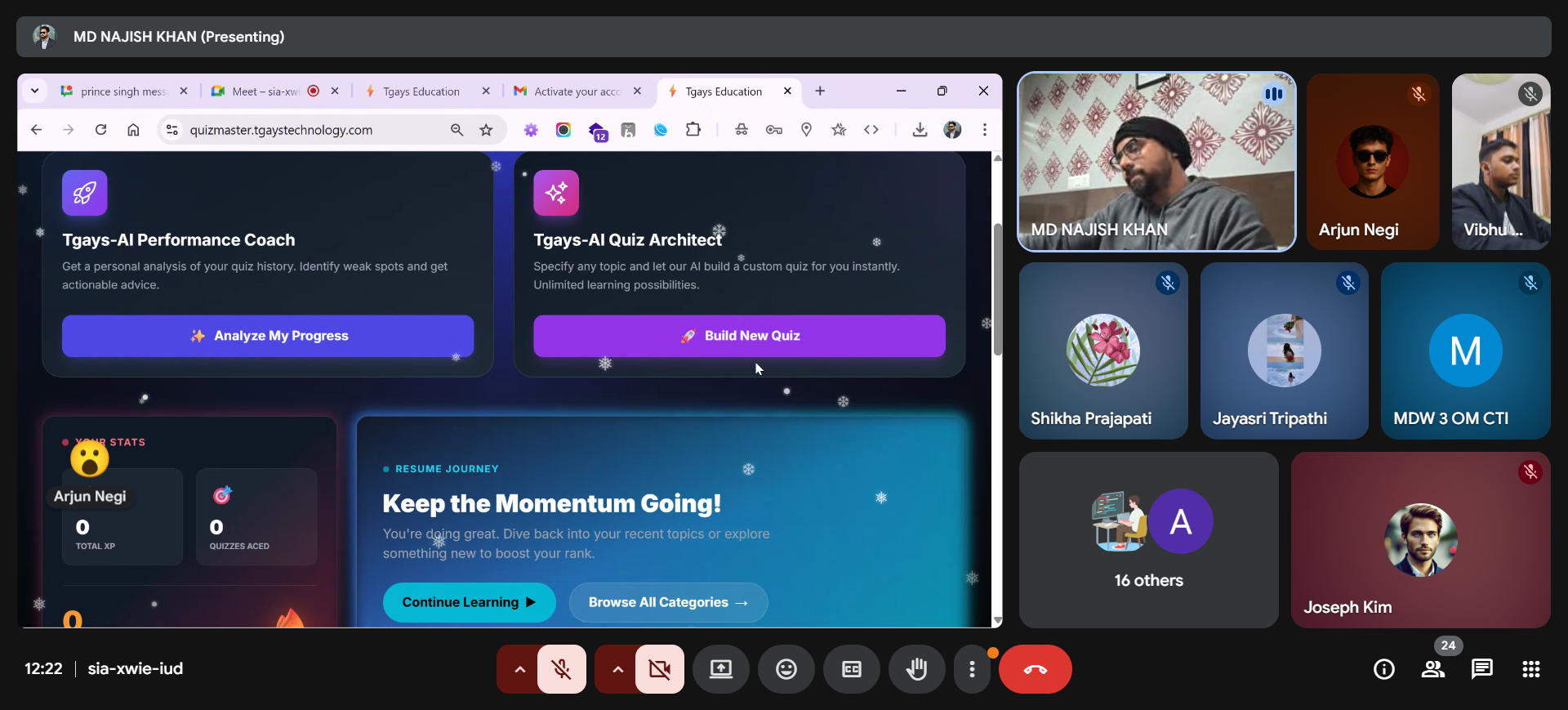This screenshot has height=710, width=1568.
Task: Click the shared page's vertical scrollbar
Action: [x=997, y=289]
